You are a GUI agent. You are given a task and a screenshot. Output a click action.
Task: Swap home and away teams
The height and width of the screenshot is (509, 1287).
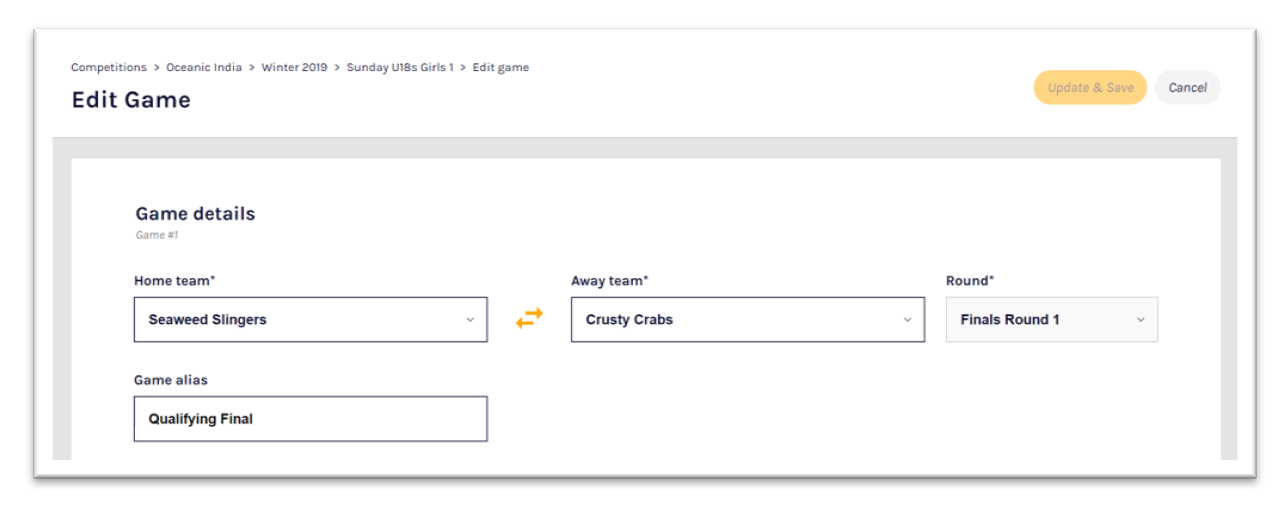pyautogui.click(x=529, y=319)
